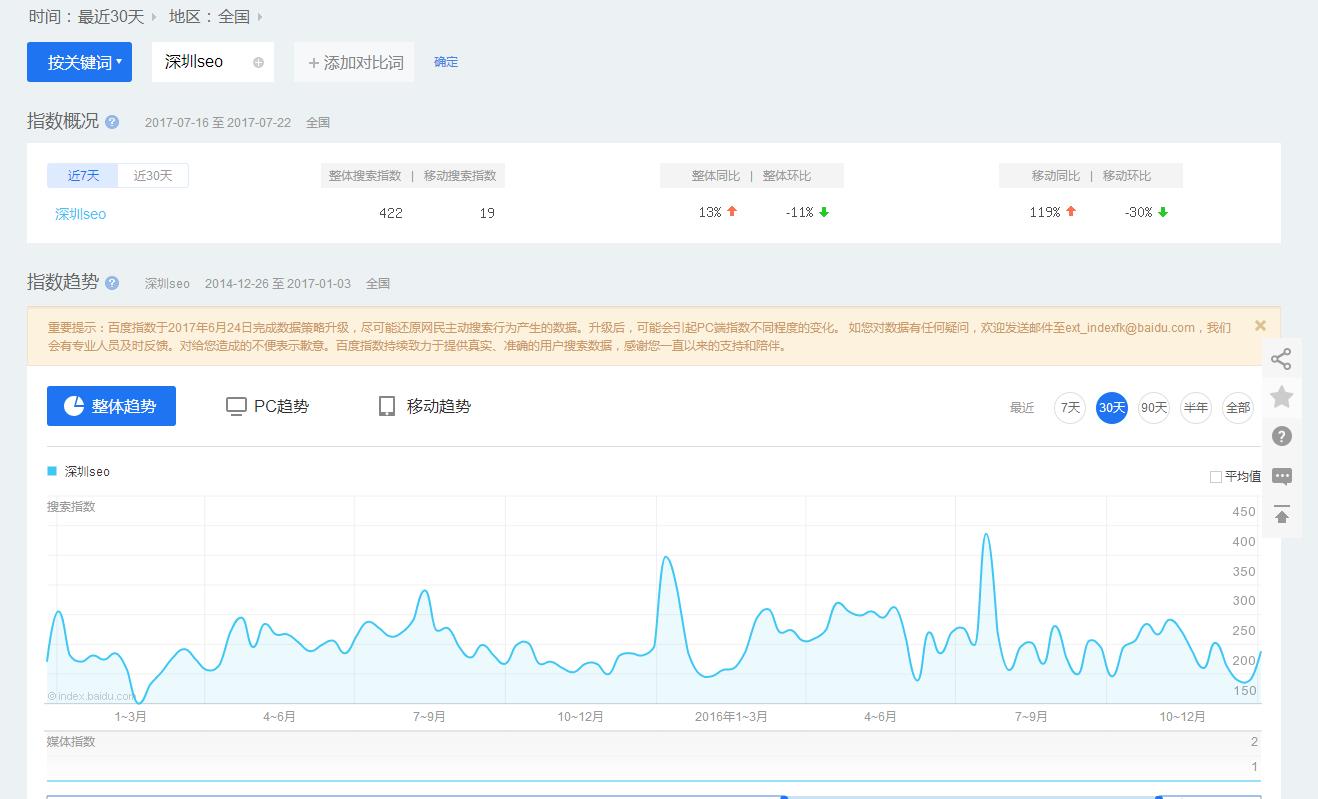This screenshot has width=1318, height=799.
Task: Choose the 全部 range button
Action: 1238,407
